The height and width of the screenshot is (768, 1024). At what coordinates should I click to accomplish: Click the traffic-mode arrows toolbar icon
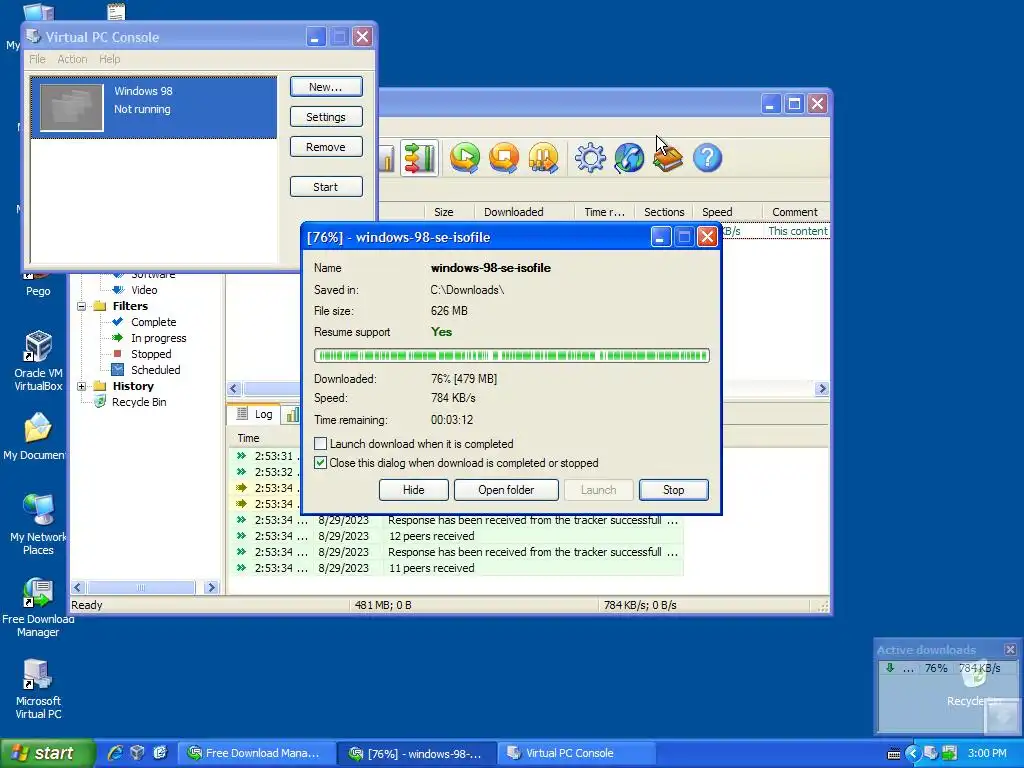tap(419, 157)
